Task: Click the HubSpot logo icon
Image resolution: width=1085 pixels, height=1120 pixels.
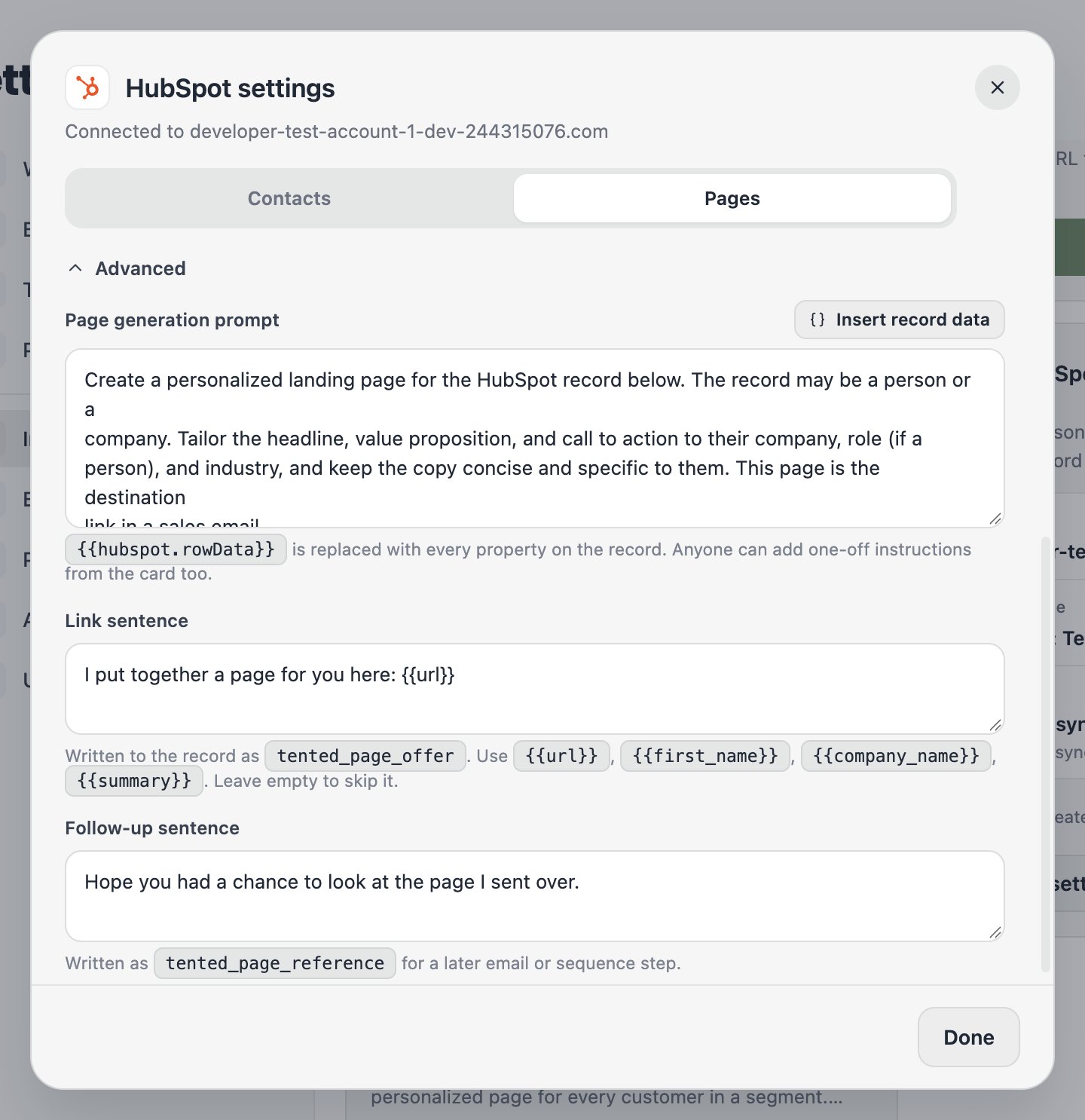Action: (87, 87)
